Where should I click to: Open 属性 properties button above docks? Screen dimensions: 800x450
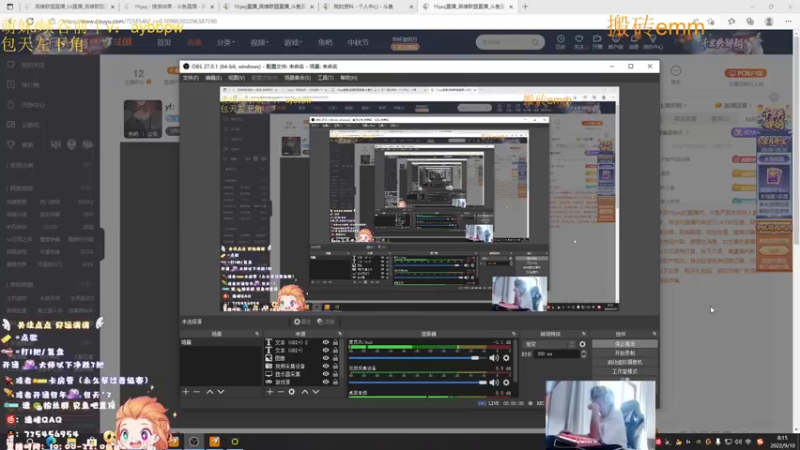point(302,321)
